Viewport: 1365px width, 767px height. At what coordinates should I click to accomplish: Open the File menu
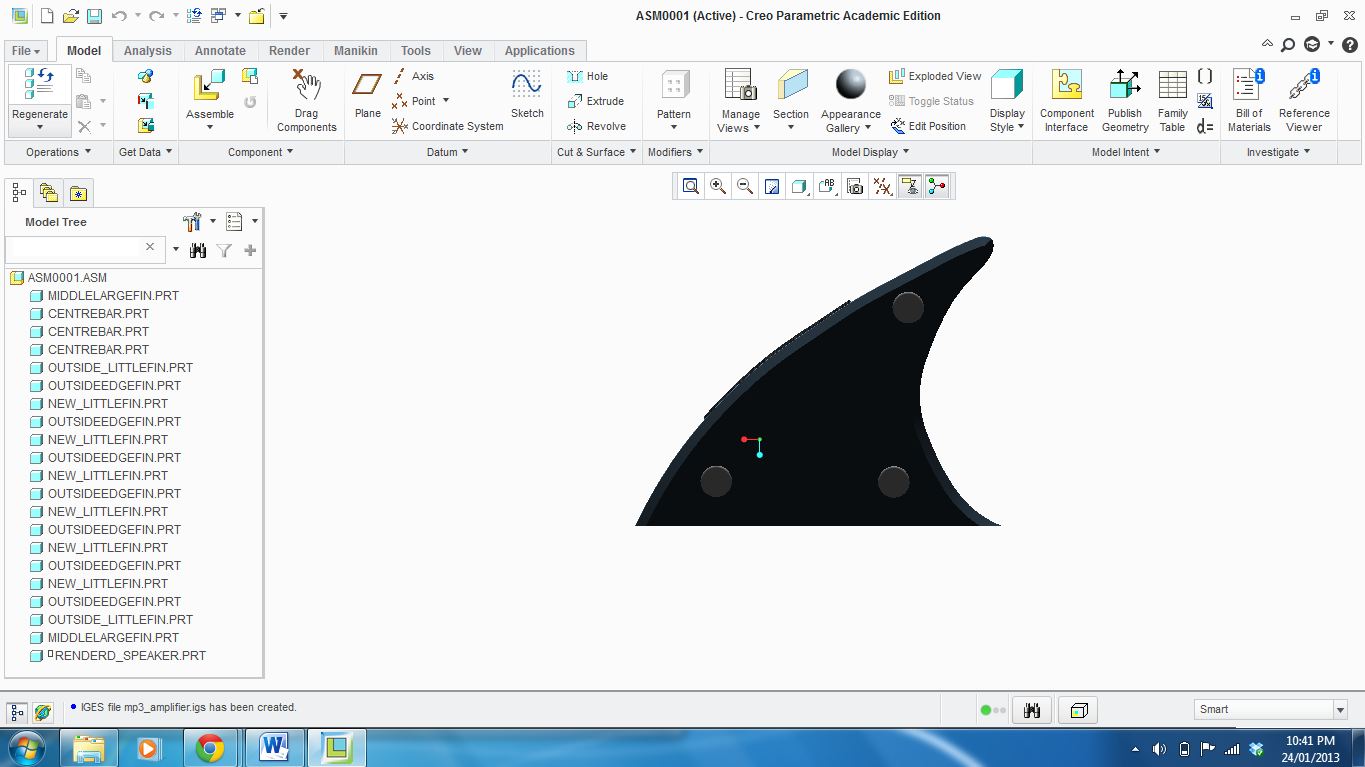pos(26,51)
